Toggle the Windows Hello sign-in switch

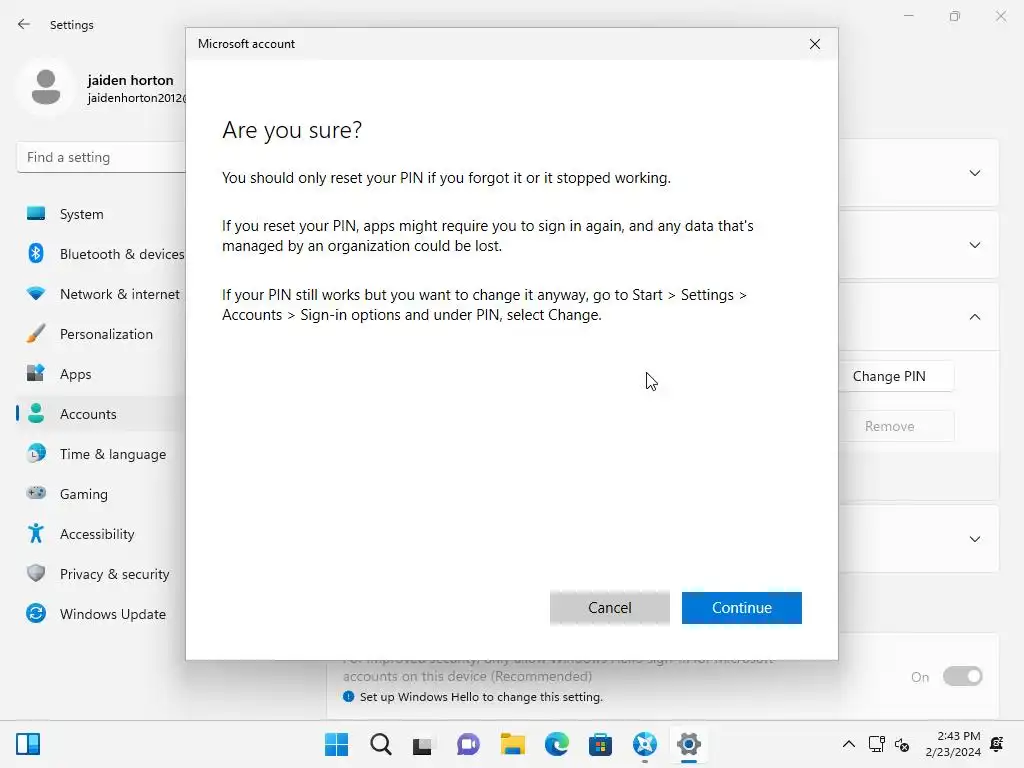(x=963, y=677)
